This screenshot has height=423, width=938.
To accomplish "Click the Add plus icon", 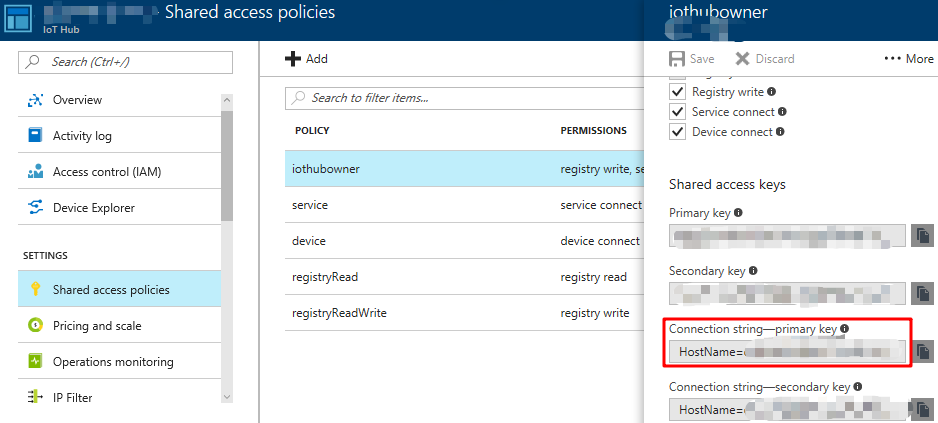I will [293, 59].
